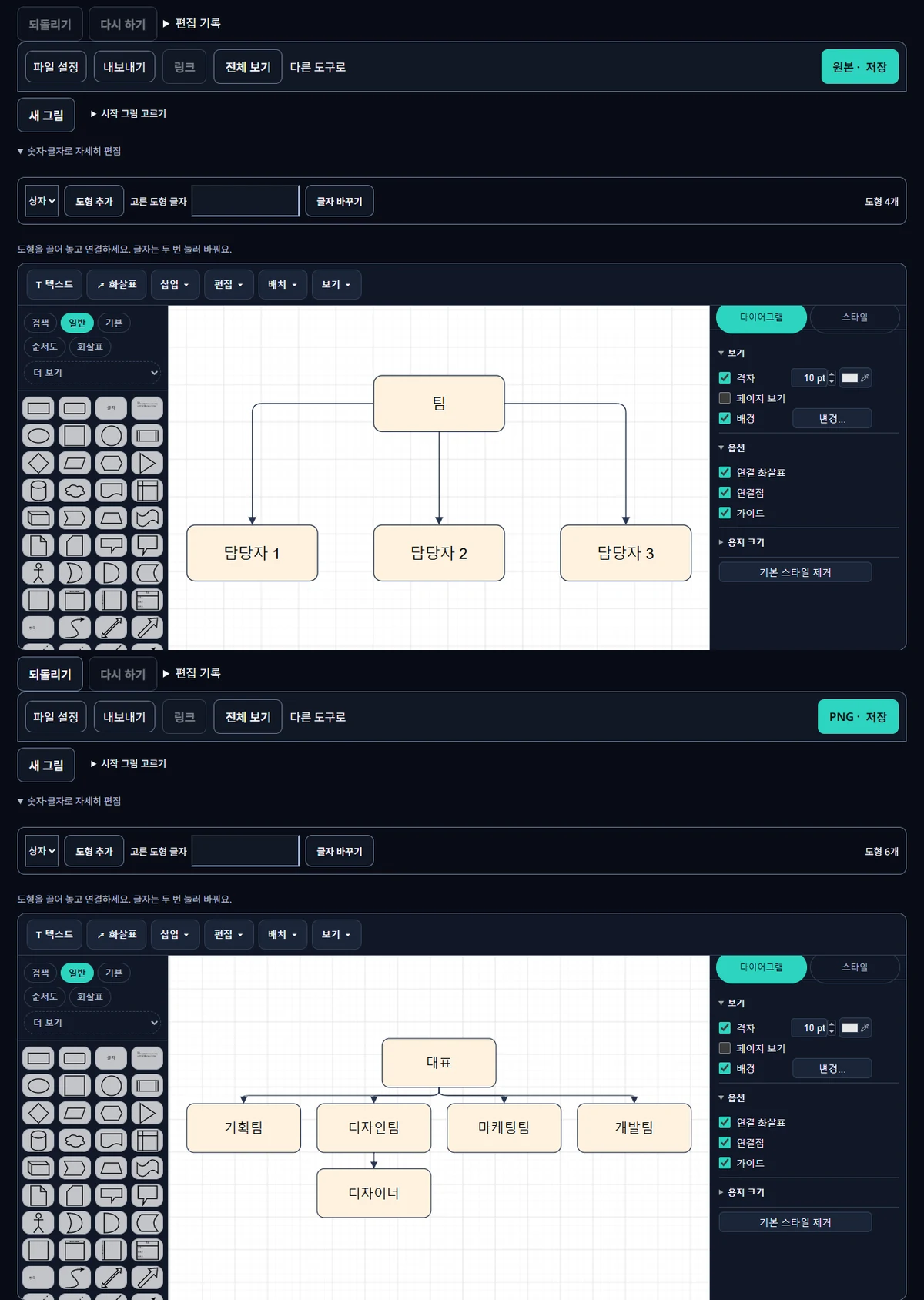Open grid color swatch in the 대표 diagram panel
The image size is (924, 1300).
tap(855, 1028)
